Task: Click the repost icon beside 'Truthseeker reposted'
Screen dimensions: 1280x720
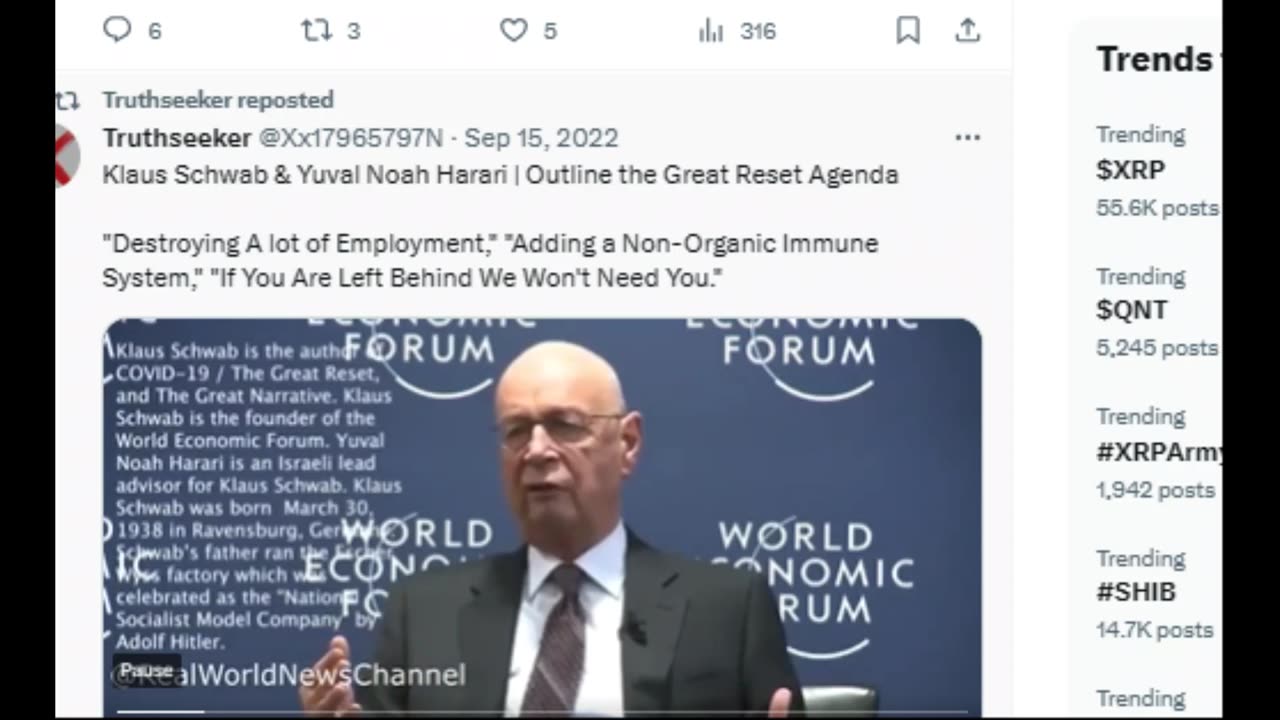Action: (67, 100)
